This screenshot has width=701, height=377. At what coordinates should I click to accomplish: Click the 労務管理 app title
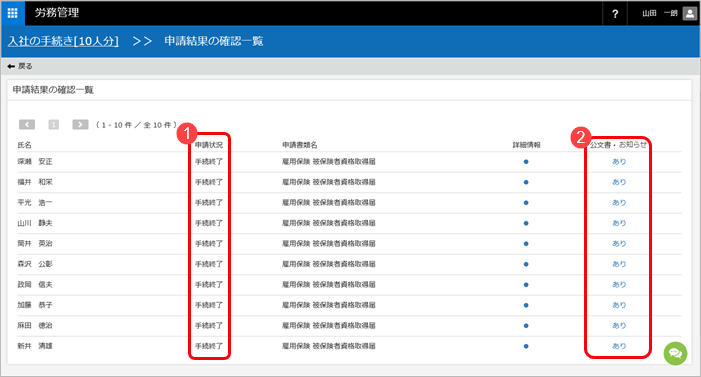[57, 13]
